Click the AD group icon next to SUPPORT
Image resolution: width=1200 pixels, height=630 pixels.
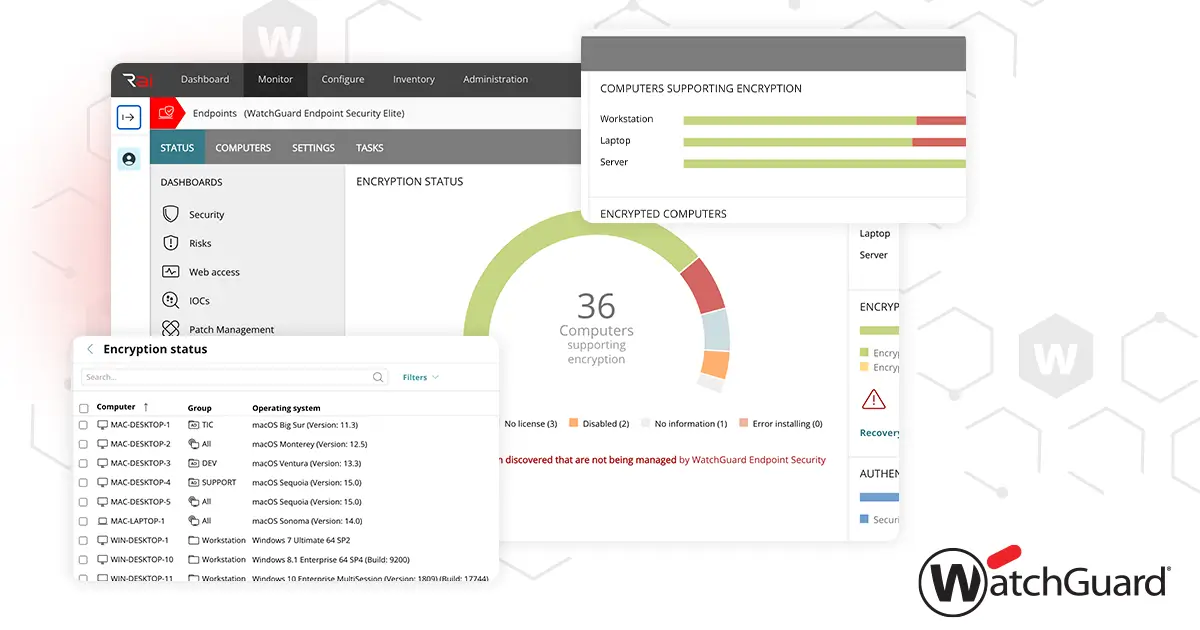click(x=193, y=482)
